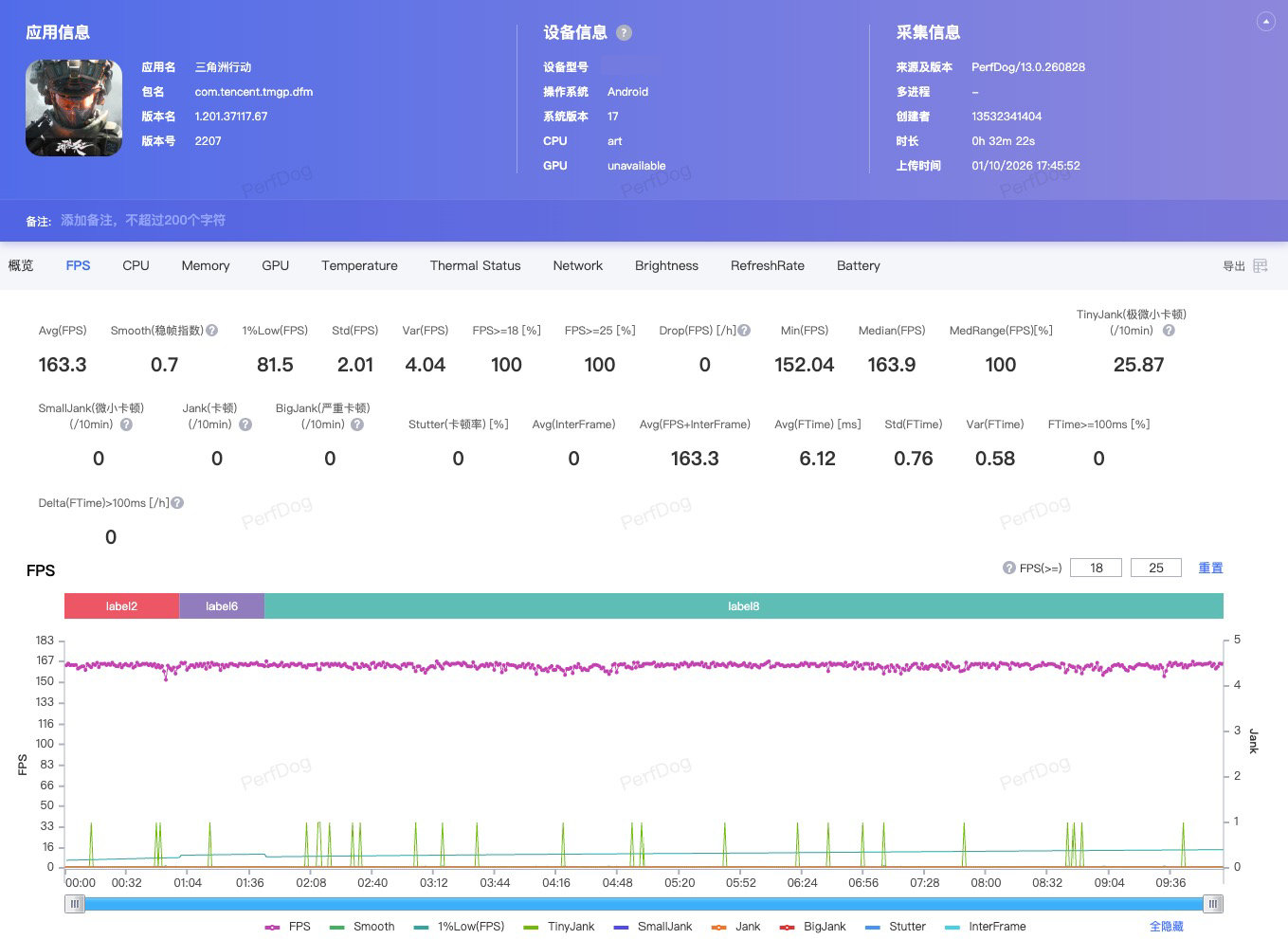
Task: Toggle the TinyJank series in the legend
Action: tap(559, 927)
